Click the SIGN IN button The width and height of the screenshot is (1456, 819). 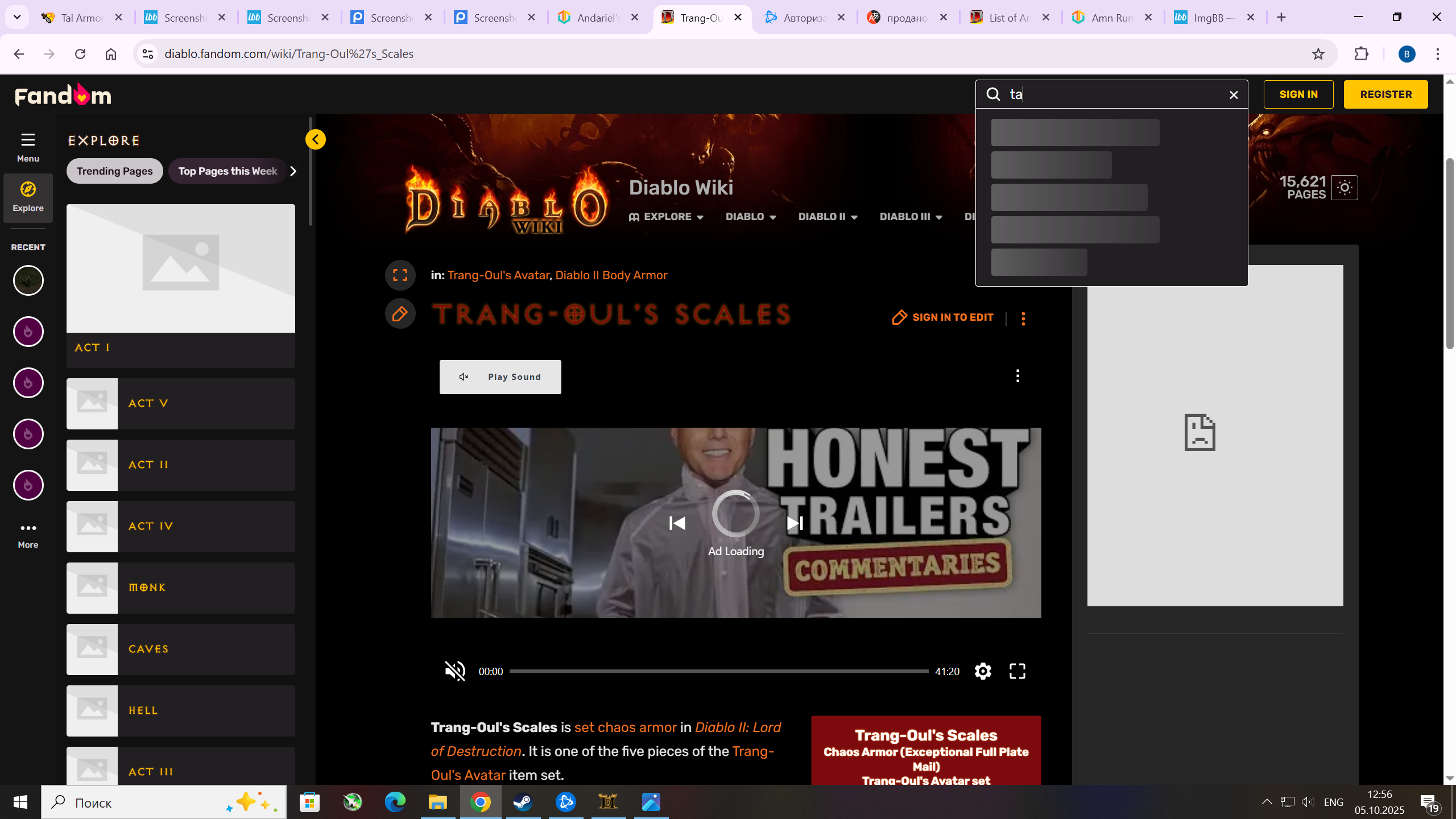pyautogui.click(x=1298, y=94)
